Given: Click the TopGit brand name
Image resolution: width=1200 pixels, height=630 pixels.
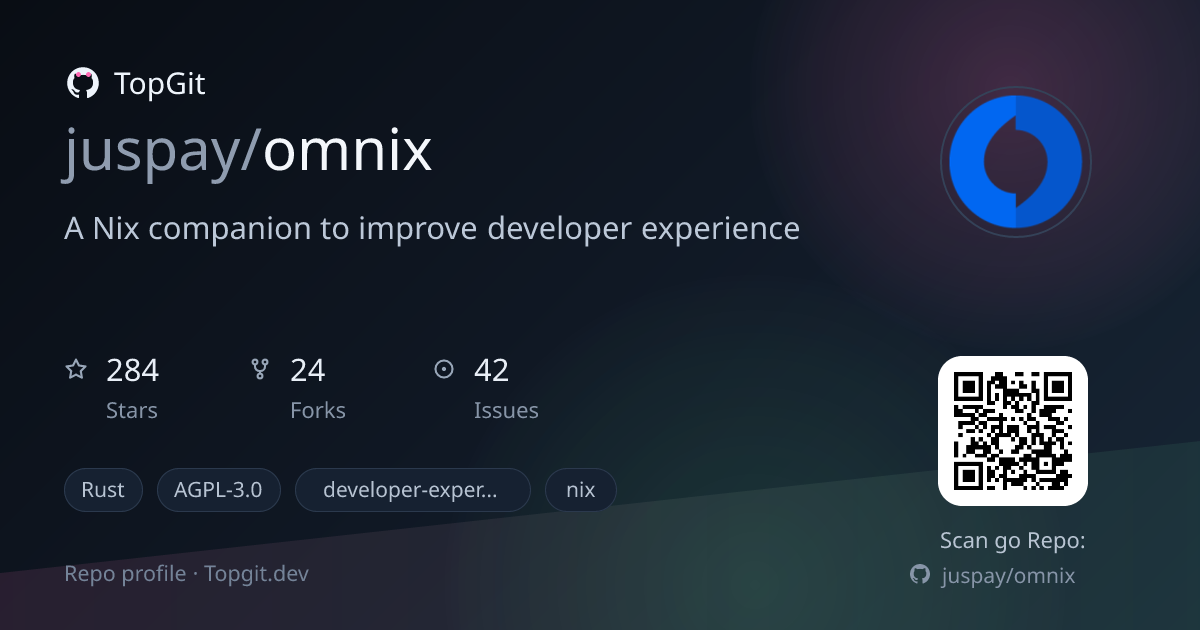Looking at the screenshot, I should 160,84.
